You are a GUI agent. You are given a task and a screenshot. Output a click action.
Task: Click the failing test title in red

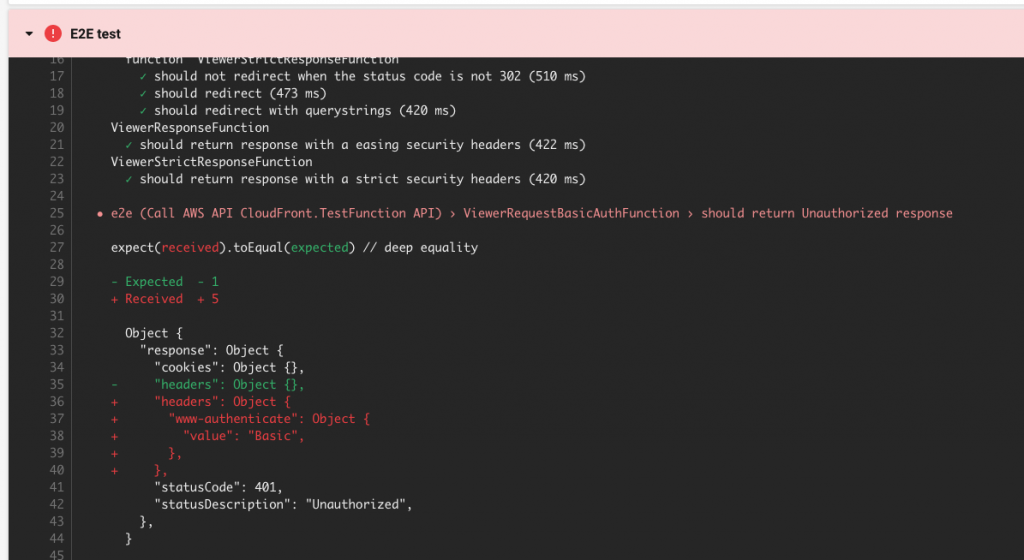coord(532,213)
